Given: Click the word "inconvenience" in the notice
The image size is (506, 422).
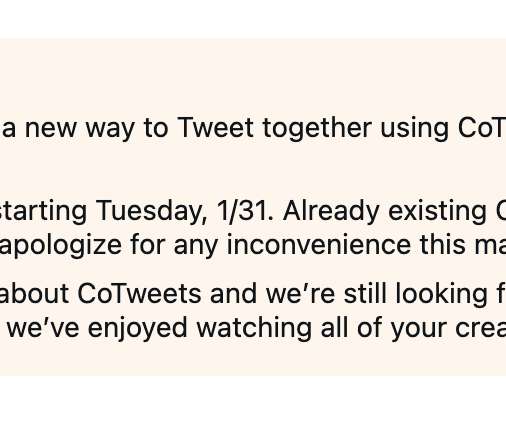Looking at the screenshot, I should [x=318, y=245].
